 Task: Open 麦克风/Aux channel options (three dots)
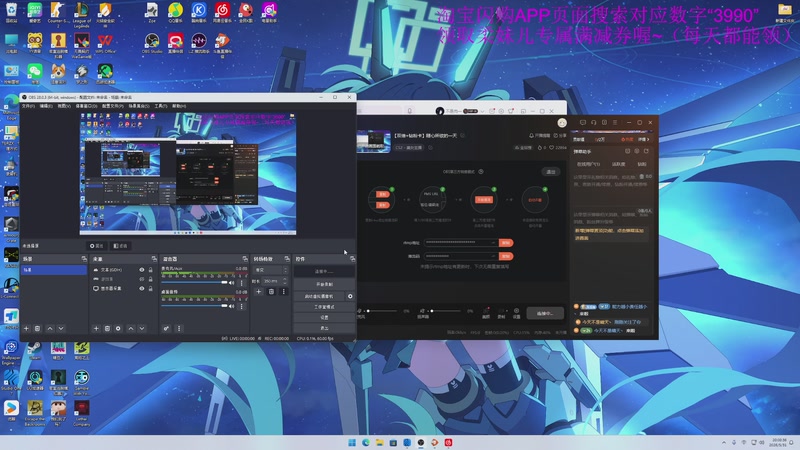pos(241,283)
